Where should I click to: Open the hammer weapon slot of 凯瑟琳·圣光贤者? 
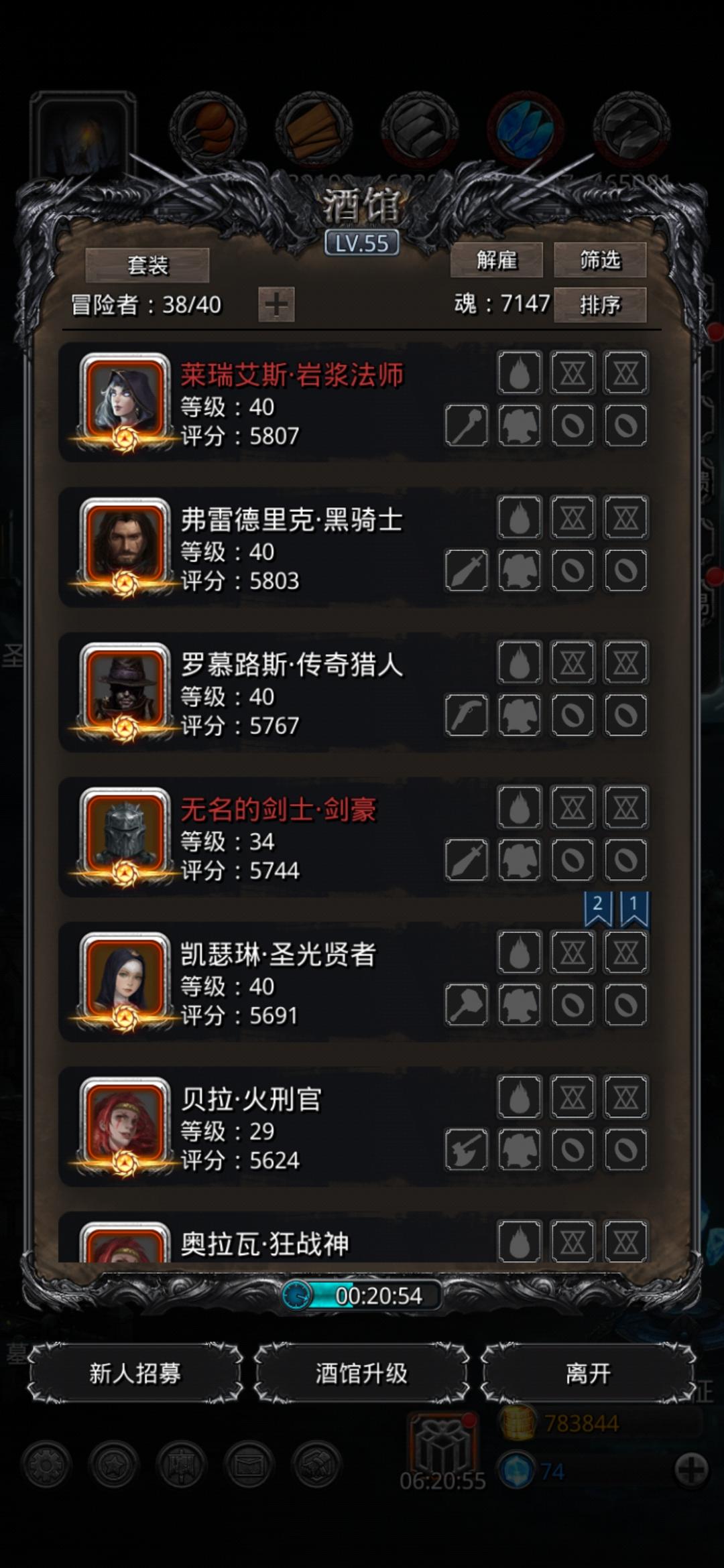pos(467,1004)
